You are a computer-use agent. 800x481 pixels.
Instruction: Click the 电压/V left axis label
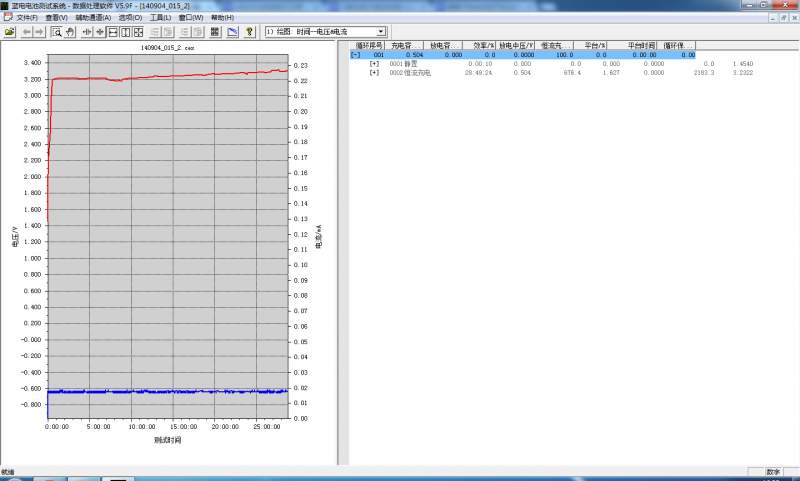point(15,237)
